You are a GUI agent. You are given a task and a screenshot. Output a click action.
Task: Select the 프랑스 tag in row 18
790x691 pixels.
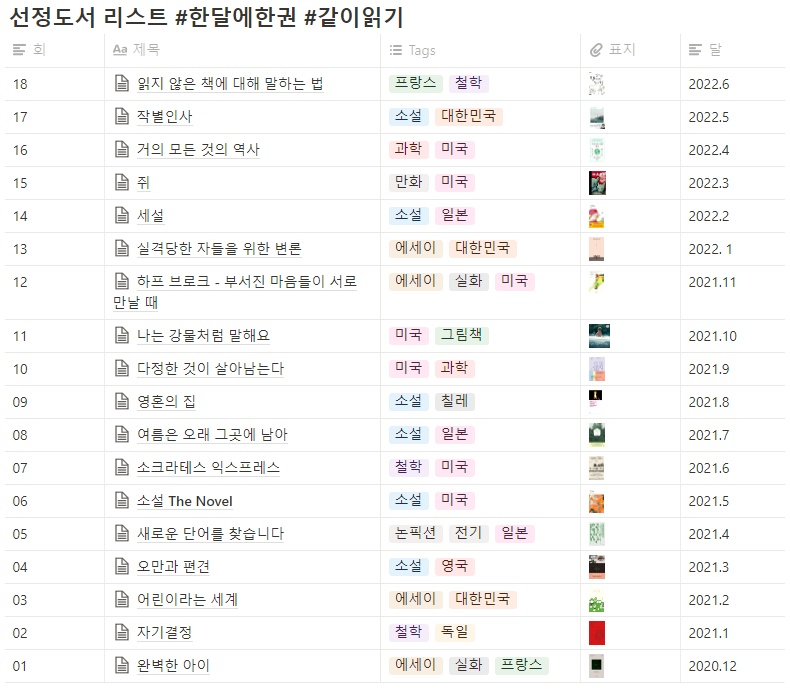pyautogui.click(x=416, y=83)
